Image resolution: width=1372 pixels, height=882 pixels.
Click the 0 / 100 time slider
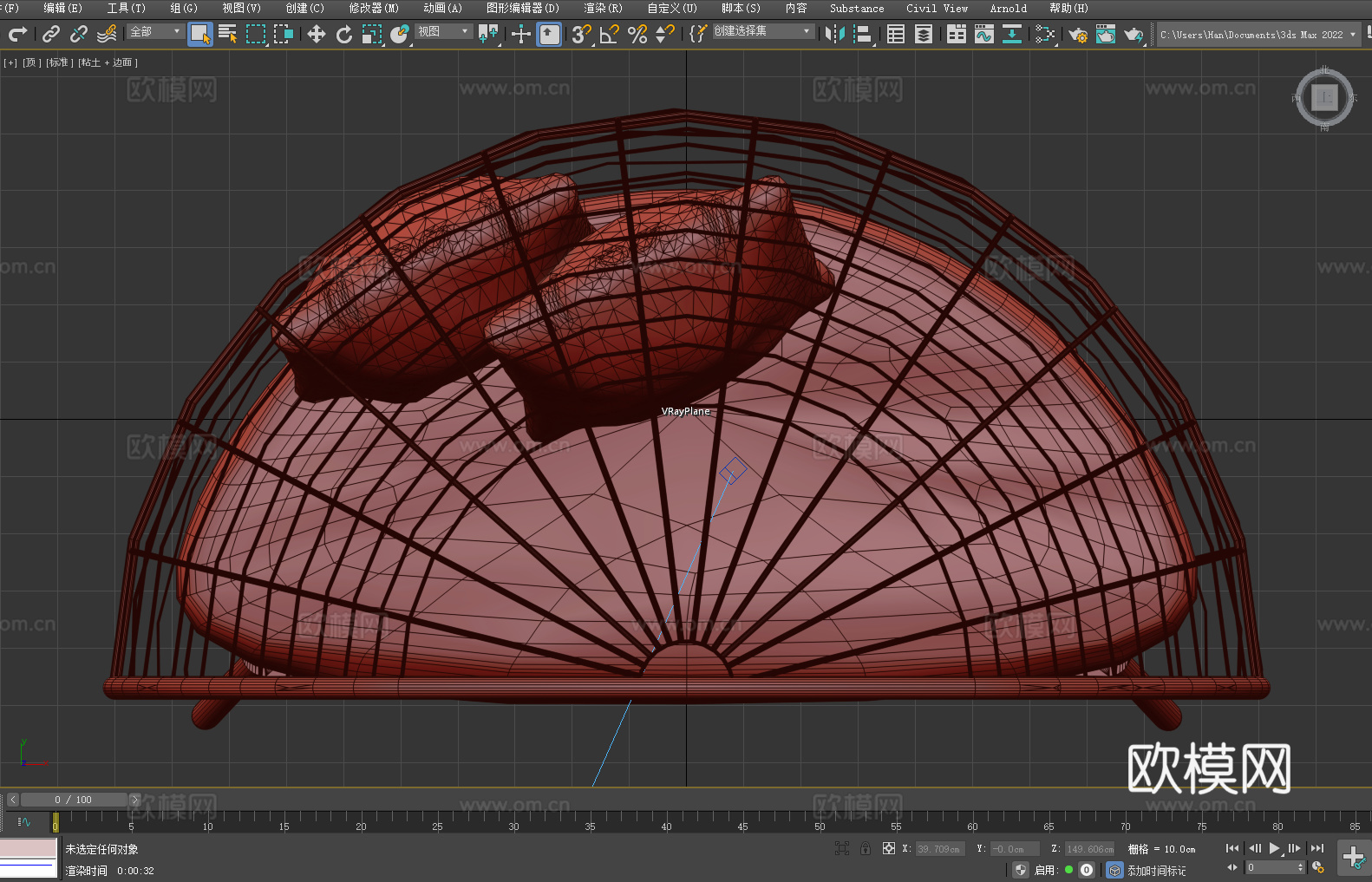(x=74, y=800)
